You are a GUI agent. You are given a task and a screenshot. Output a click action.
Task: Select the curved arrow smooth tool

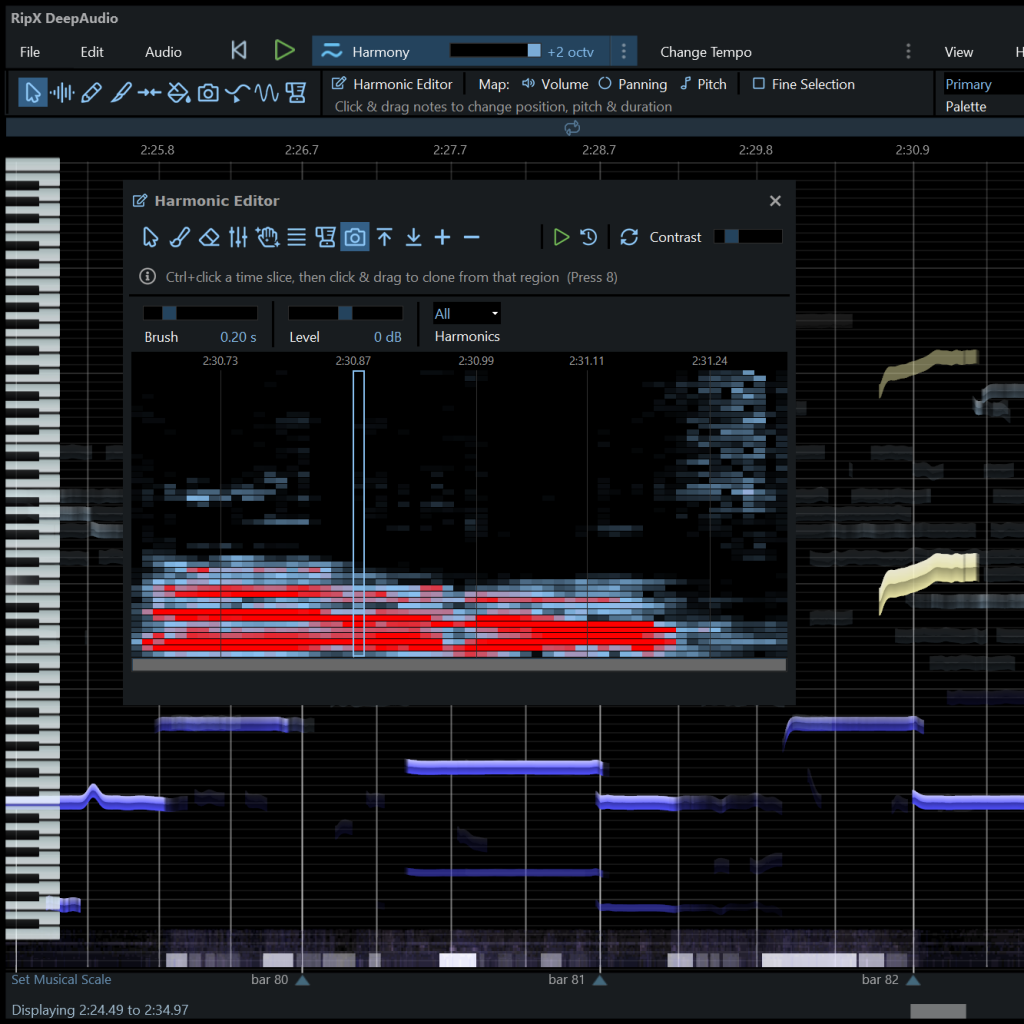tap(237, 93)
